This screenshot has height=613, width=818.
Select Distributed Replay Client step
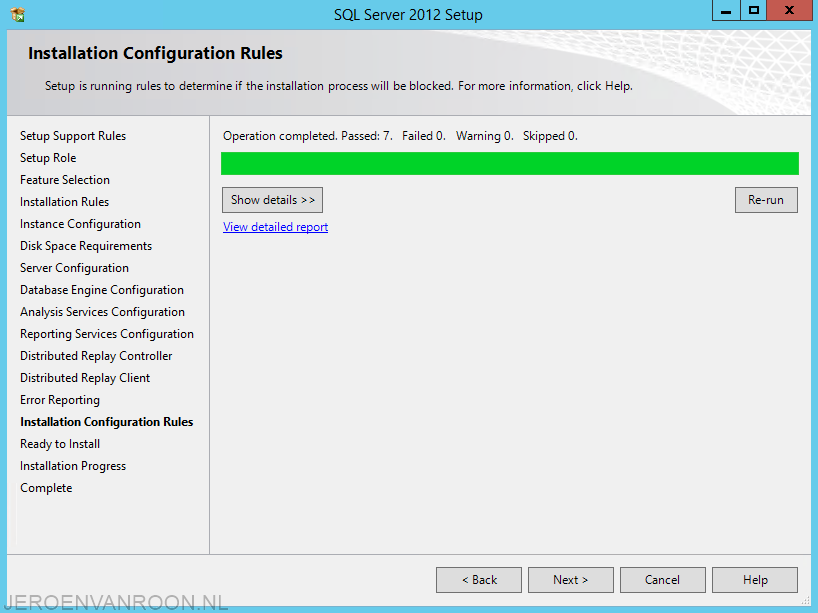(x=85, y=378)
